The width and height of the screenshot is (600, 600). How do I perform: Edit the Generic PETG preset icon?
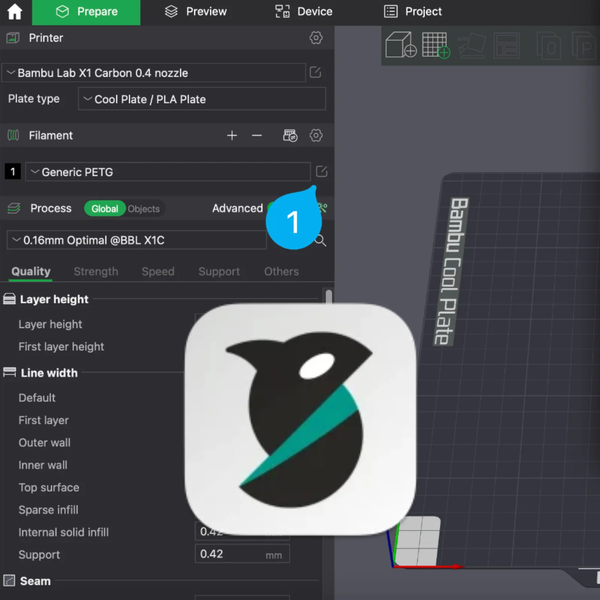tap(321, 171)
